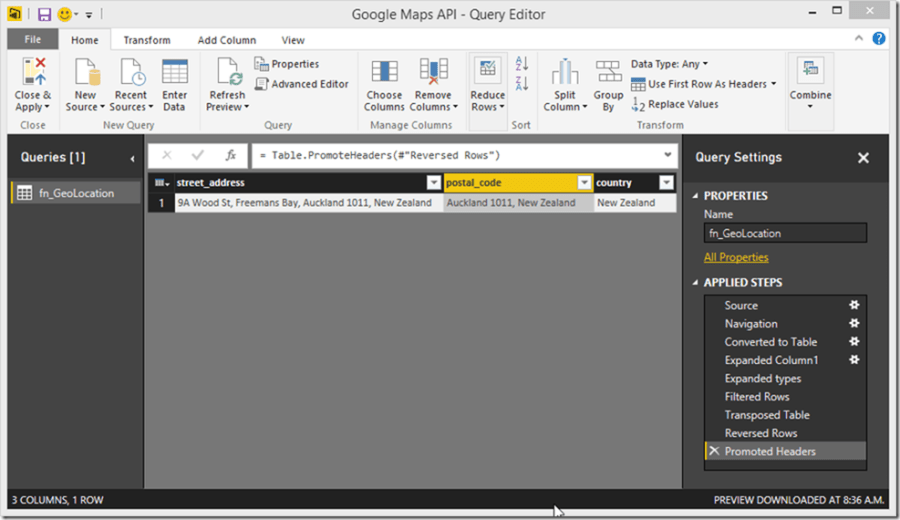This screenshot has height=520, width=900.
Task: Open the table menu icon in grid corner
Action: [162, 183]
